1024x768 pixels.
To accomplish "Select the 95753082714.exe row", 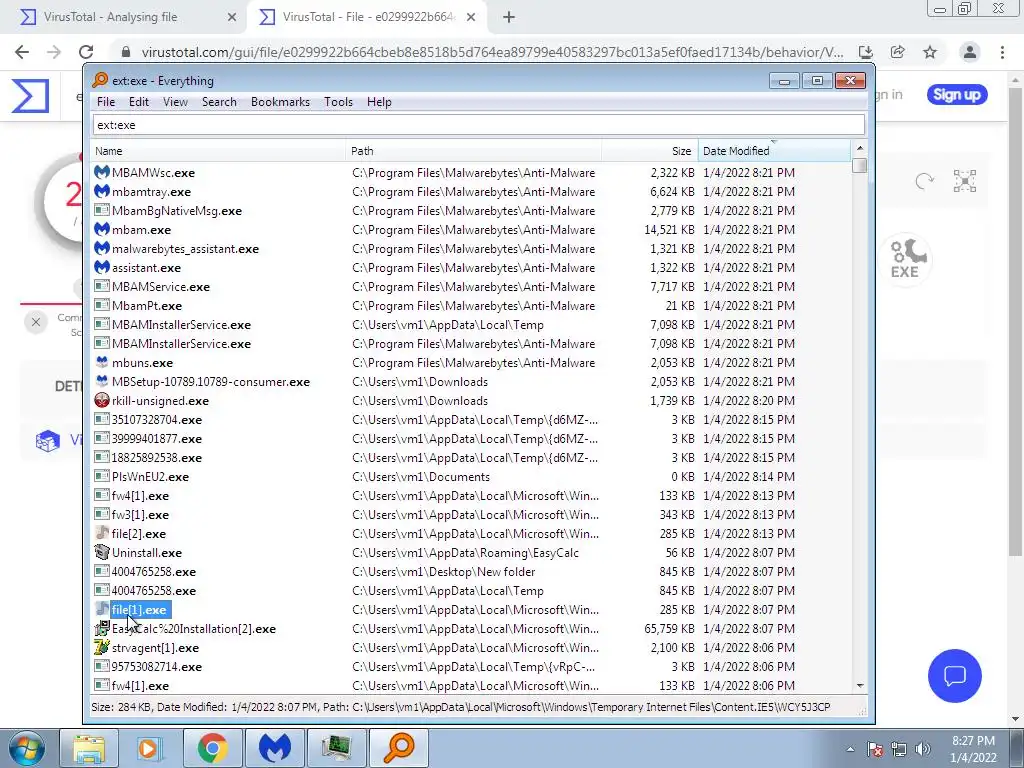I will [x=470, y=666].
